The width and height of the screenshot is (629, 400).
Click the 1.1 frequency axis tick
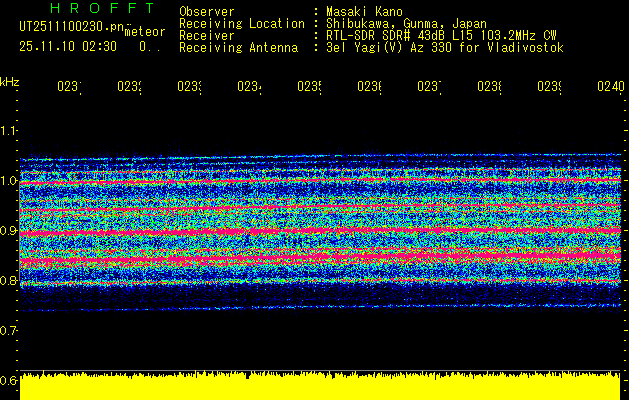click(x=9, y=130)
